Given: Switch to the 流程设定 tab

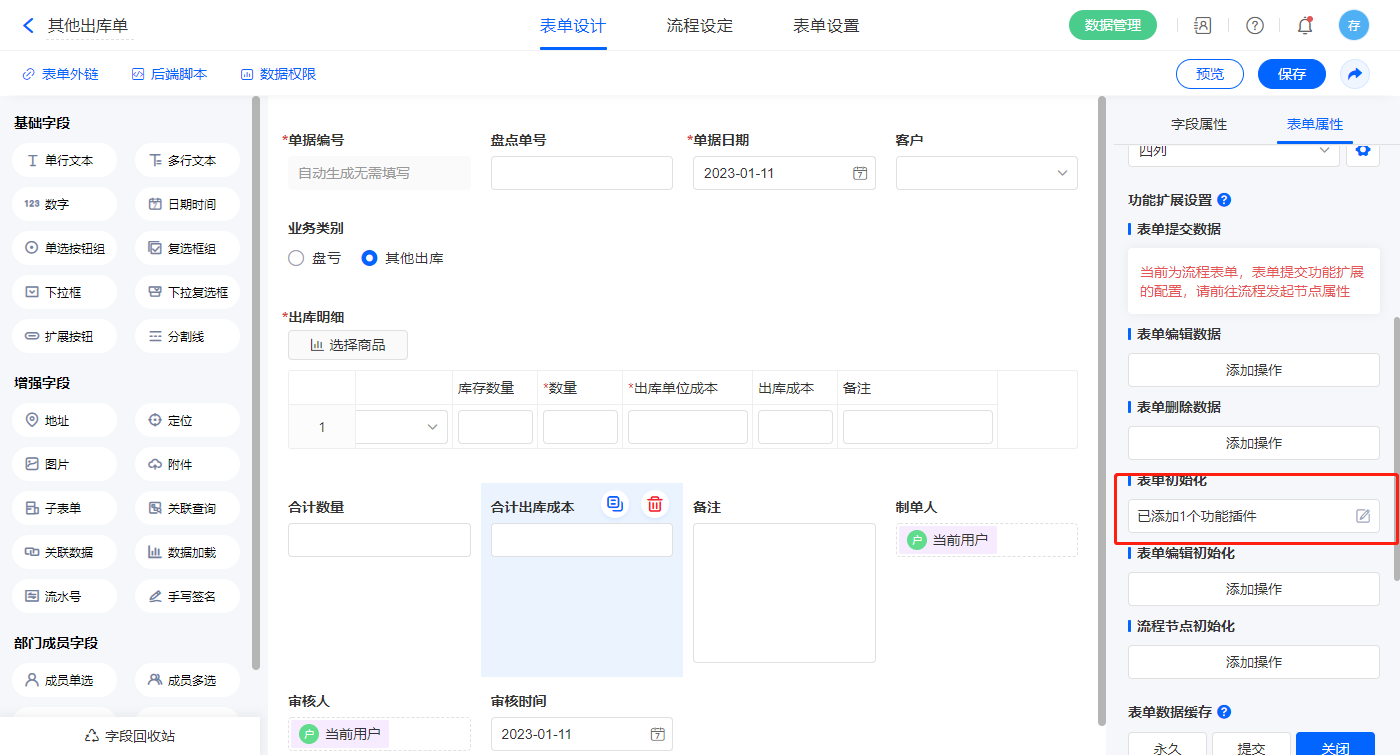Looking at the screenshot, I should pyautogui.click(x=699, y=26).
